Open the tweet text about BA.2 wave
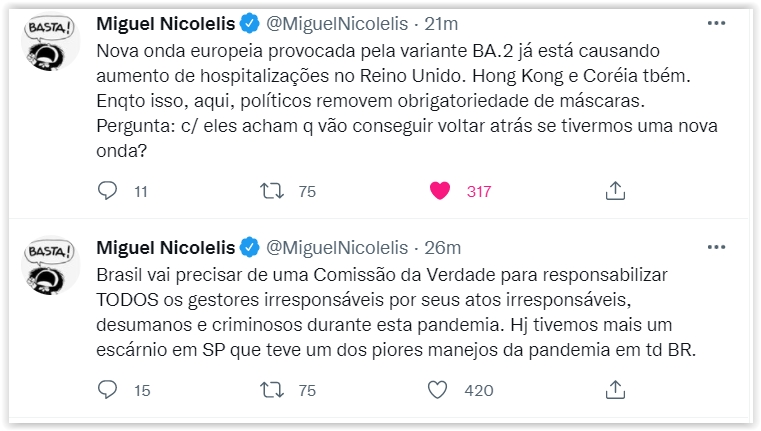761x431 pixels. click(x=400, y=102)
